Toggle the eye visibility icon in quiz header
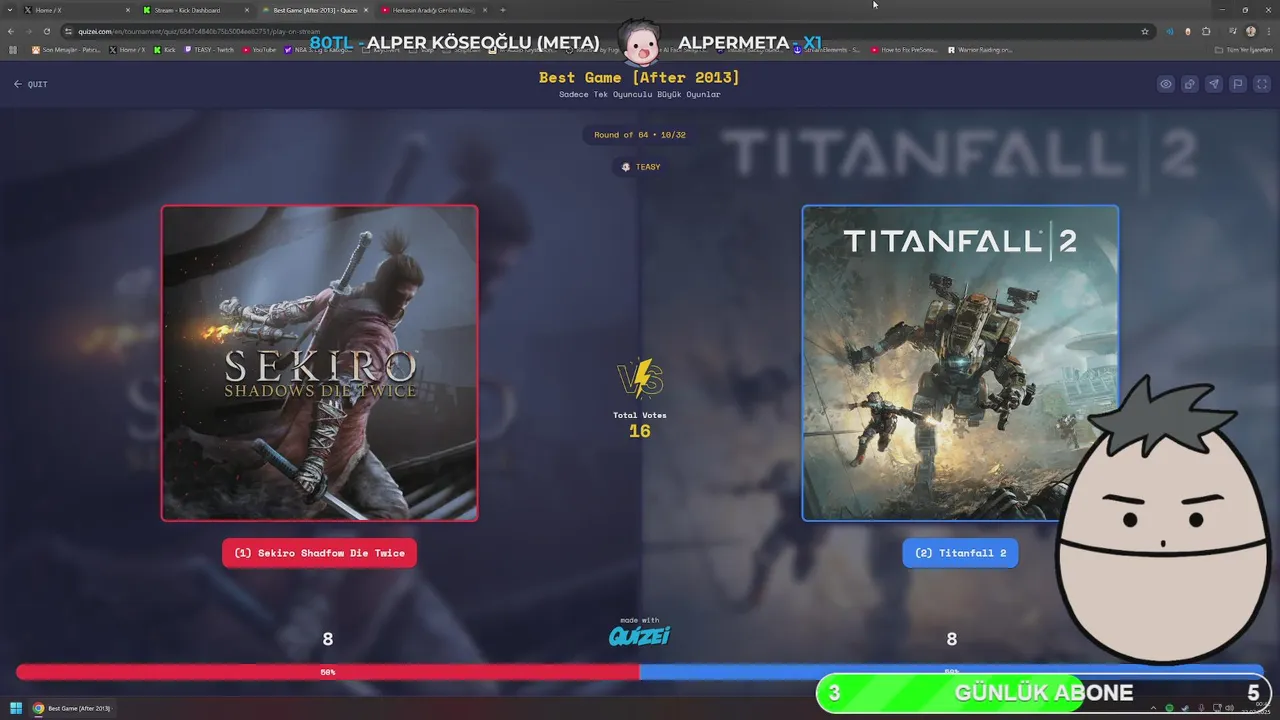Screen dimensions: 1280x720 (1166, 84)
